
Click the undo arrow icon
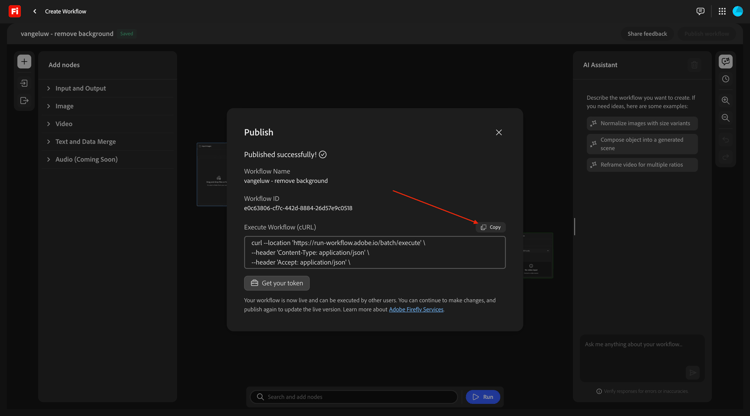pyautogui.click(x=726, y=140)
